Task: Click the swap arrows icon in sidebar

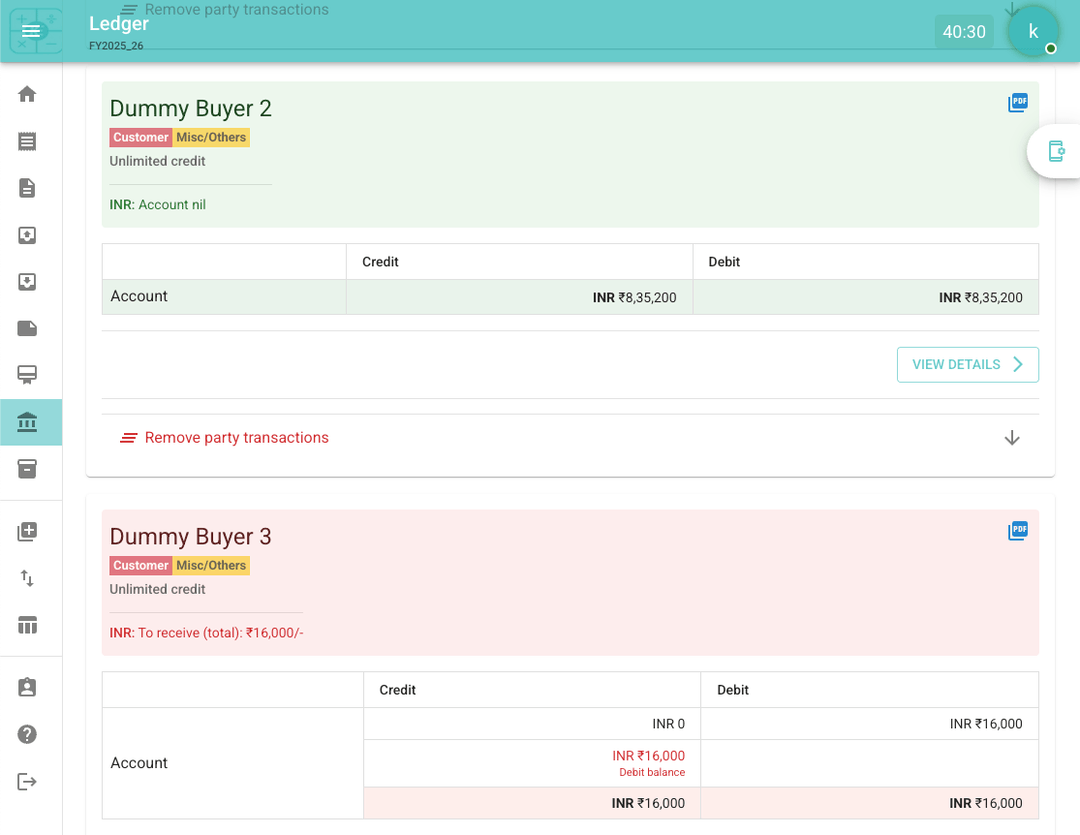Action: click(x=27, y=578)
